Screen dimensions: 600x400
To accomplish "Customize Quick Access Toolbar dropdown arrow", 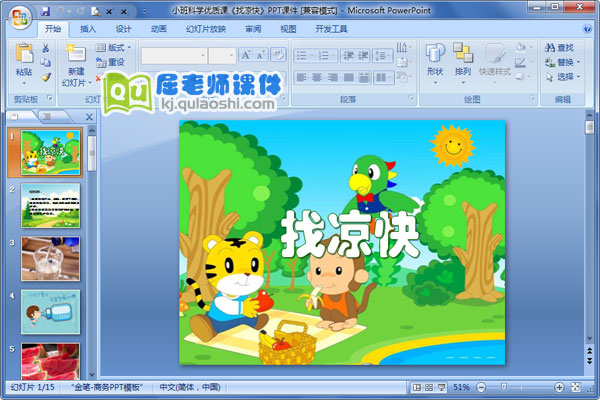I will point(144,11).
